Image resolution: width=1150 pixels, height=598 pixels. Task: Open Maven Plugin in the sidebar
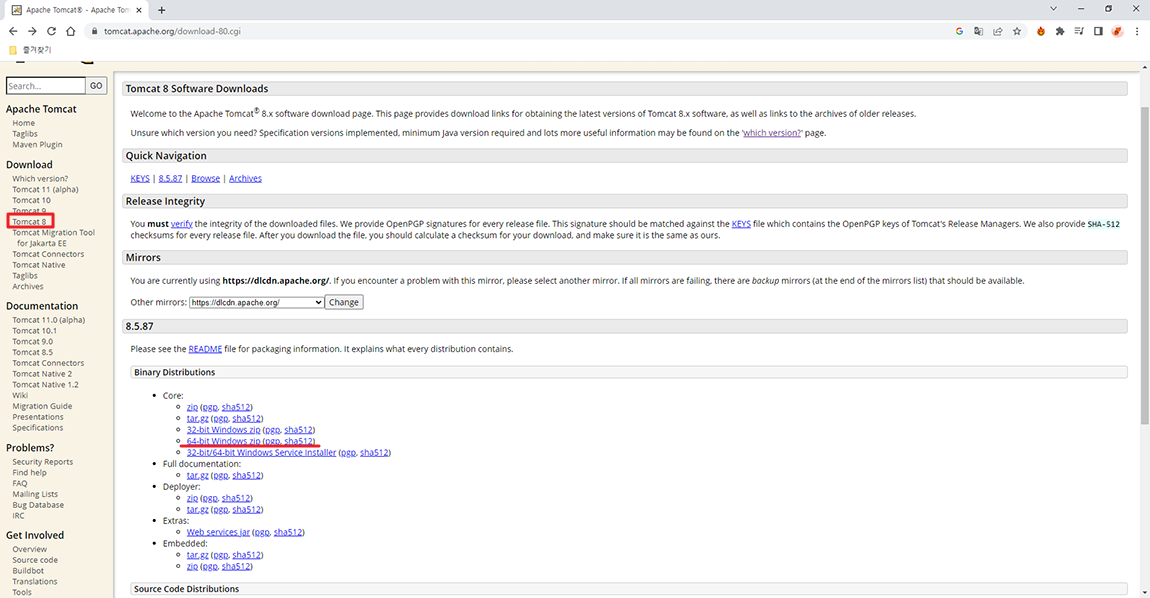37,145
